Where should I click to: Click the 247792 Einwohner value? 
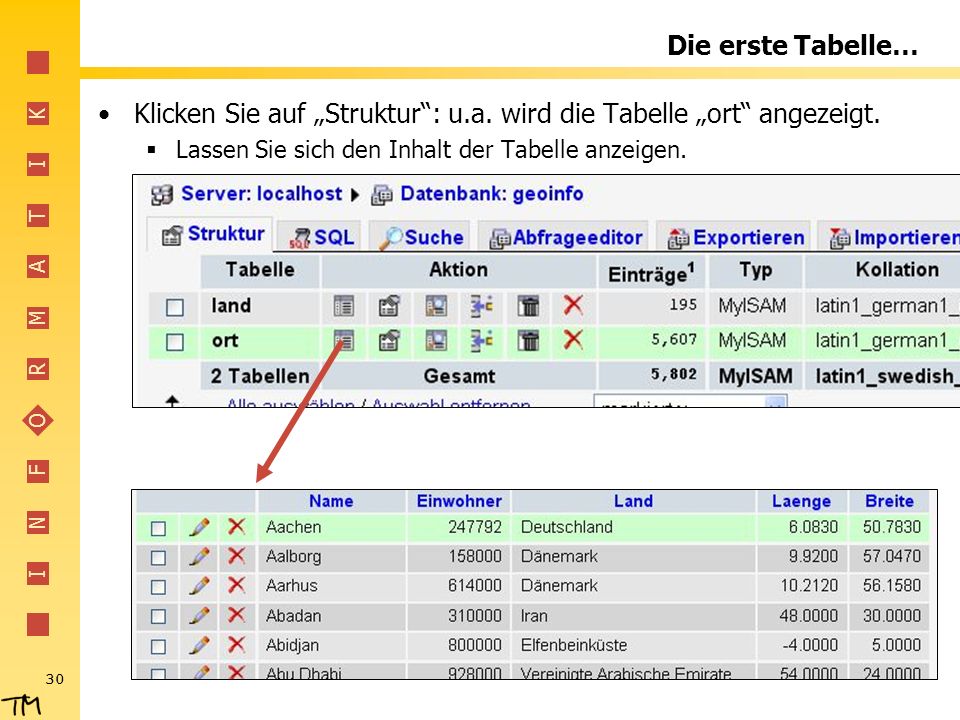coord(474,527)
